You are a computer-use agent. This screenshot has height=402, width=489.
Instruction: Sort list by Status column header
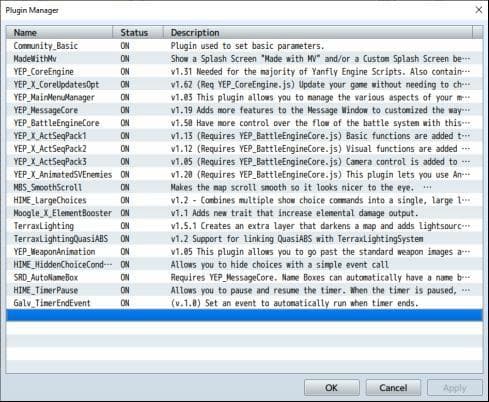click(x=138, y=33)
